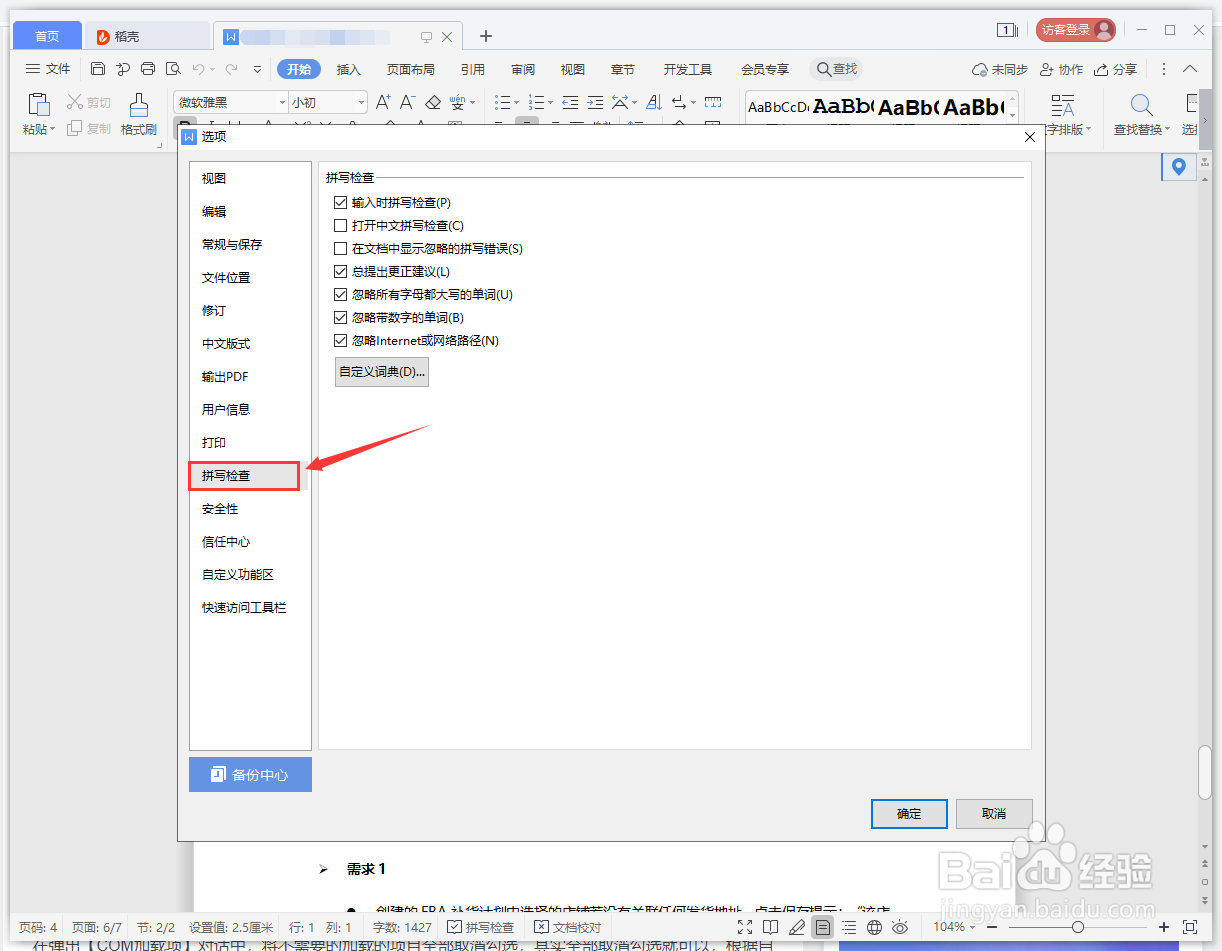Click the 自定义词典 button

coord(381,371)
